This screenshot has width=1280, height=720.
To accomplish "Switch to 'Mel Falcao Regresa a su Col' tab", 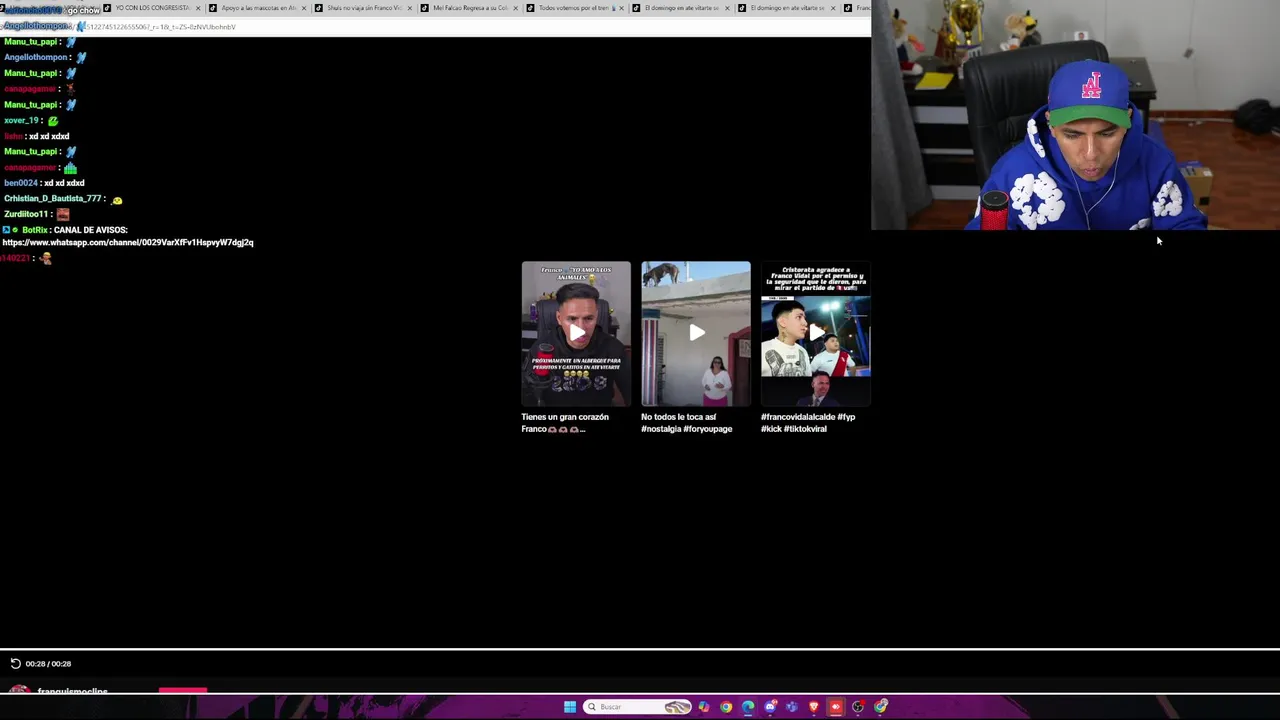I will pyautogui.click(x=470, y=8).
